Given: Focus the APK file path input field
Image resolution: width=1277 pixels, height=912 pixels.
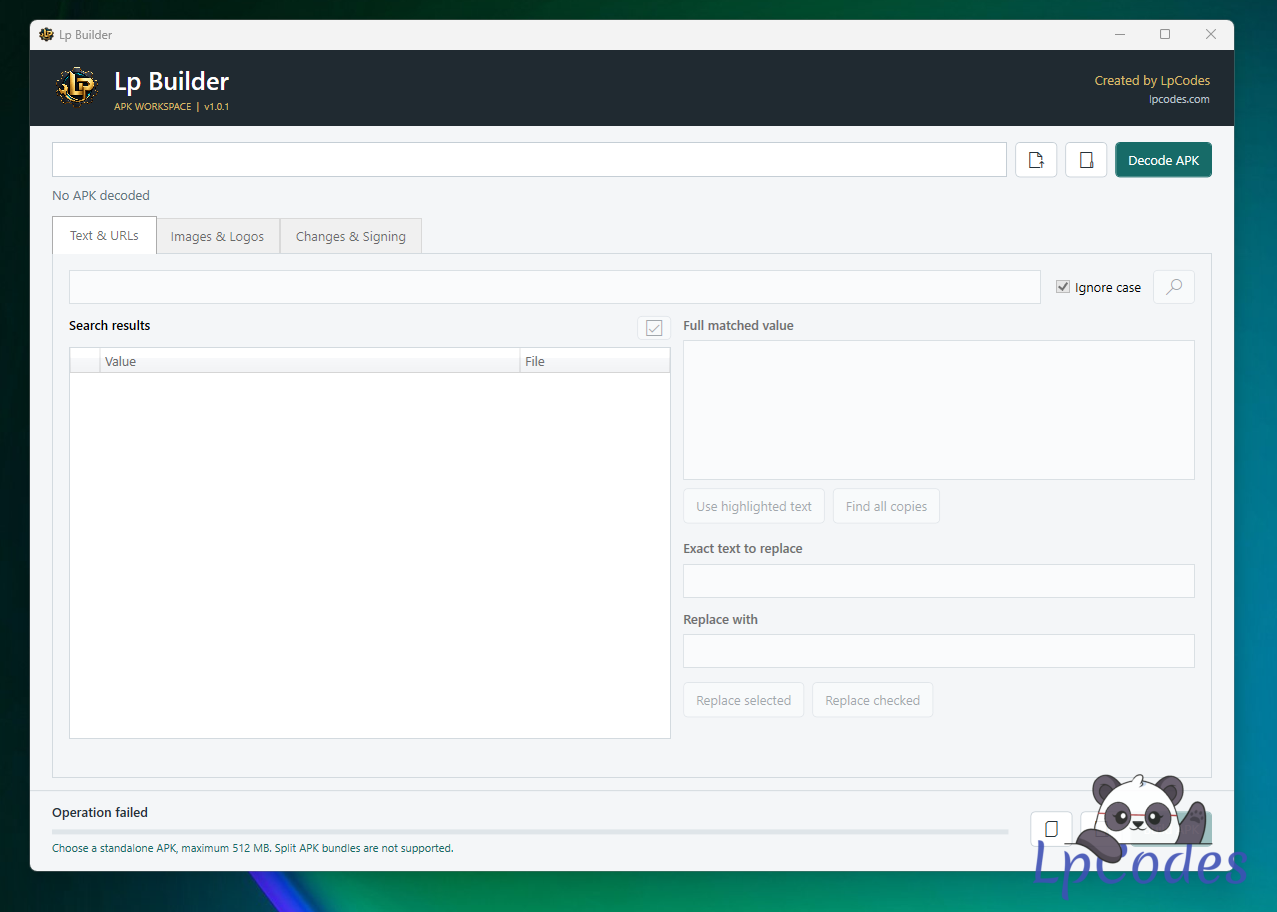Looking at the screenshot, I should pyautogui.click(x=529, y=160).
